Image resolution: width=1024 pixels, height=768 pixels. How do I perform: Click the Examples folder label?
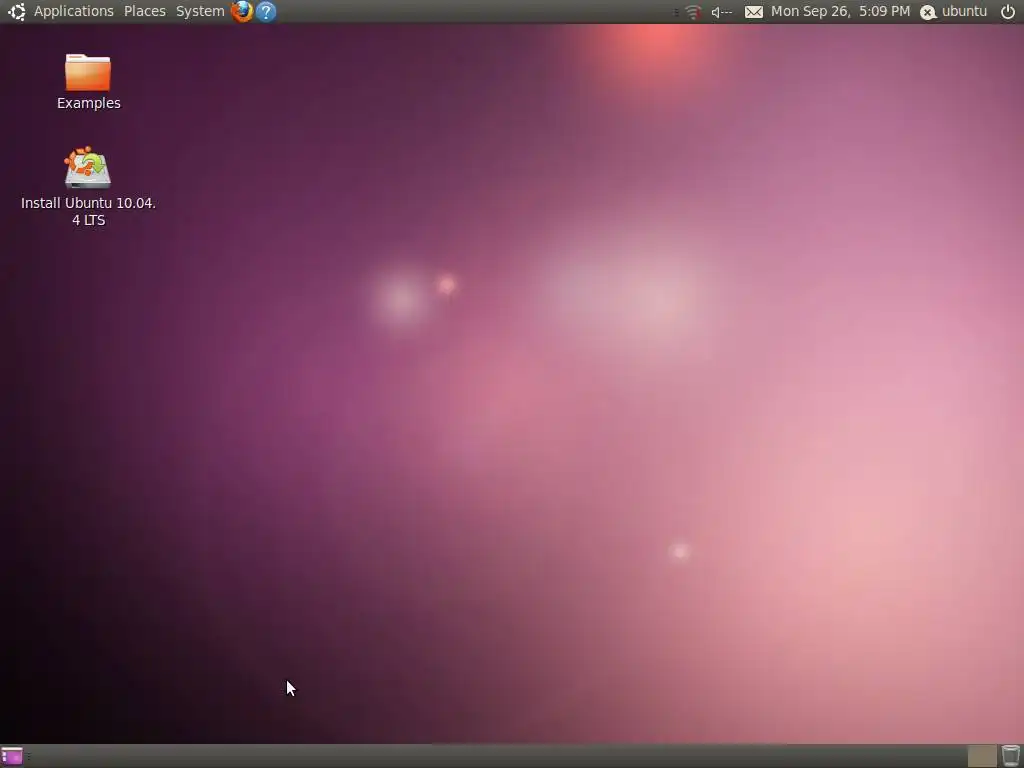point(89,103)
